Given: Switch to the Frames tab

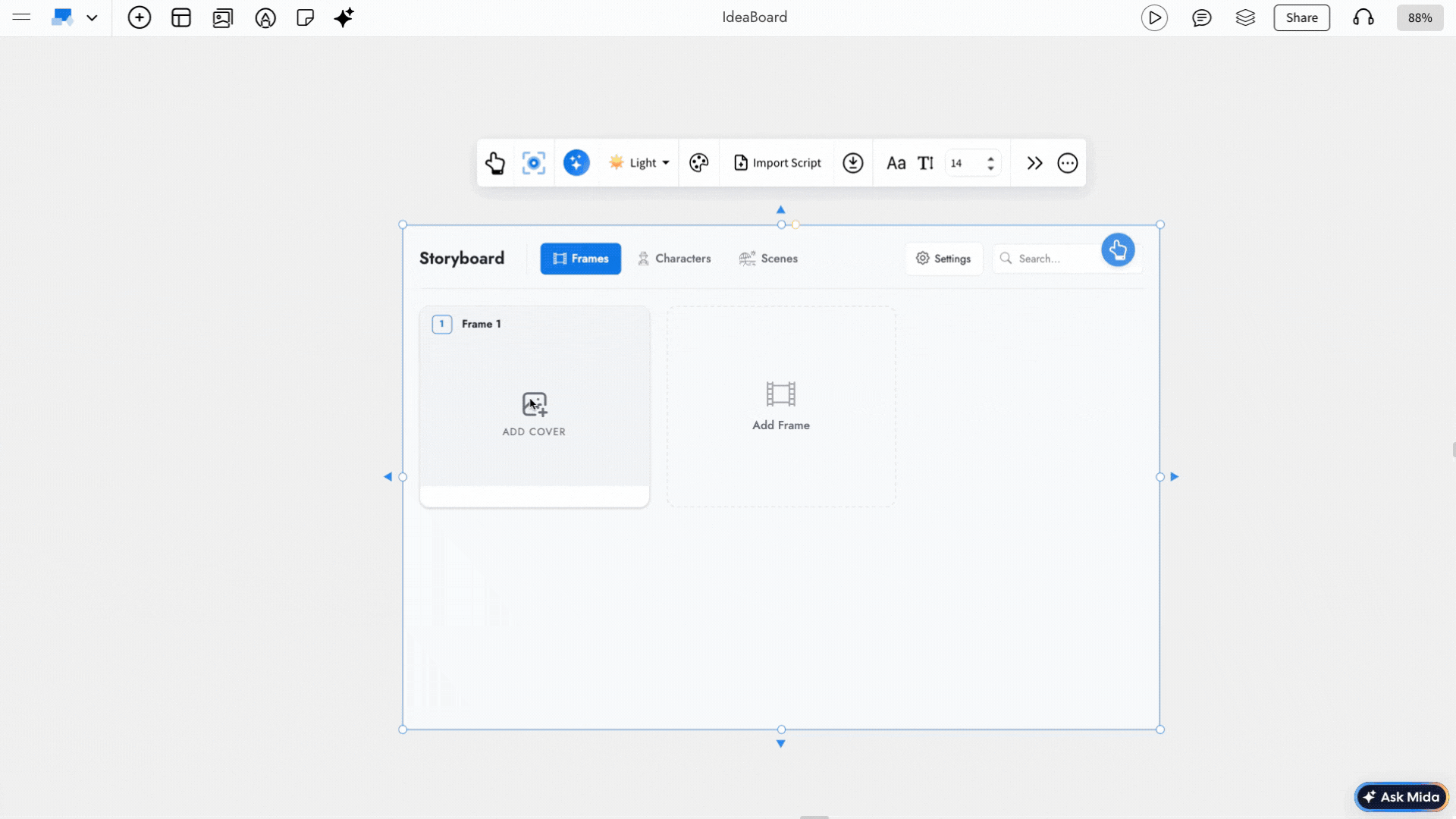Looking at the screenshot, I should [x=580, y=259].
